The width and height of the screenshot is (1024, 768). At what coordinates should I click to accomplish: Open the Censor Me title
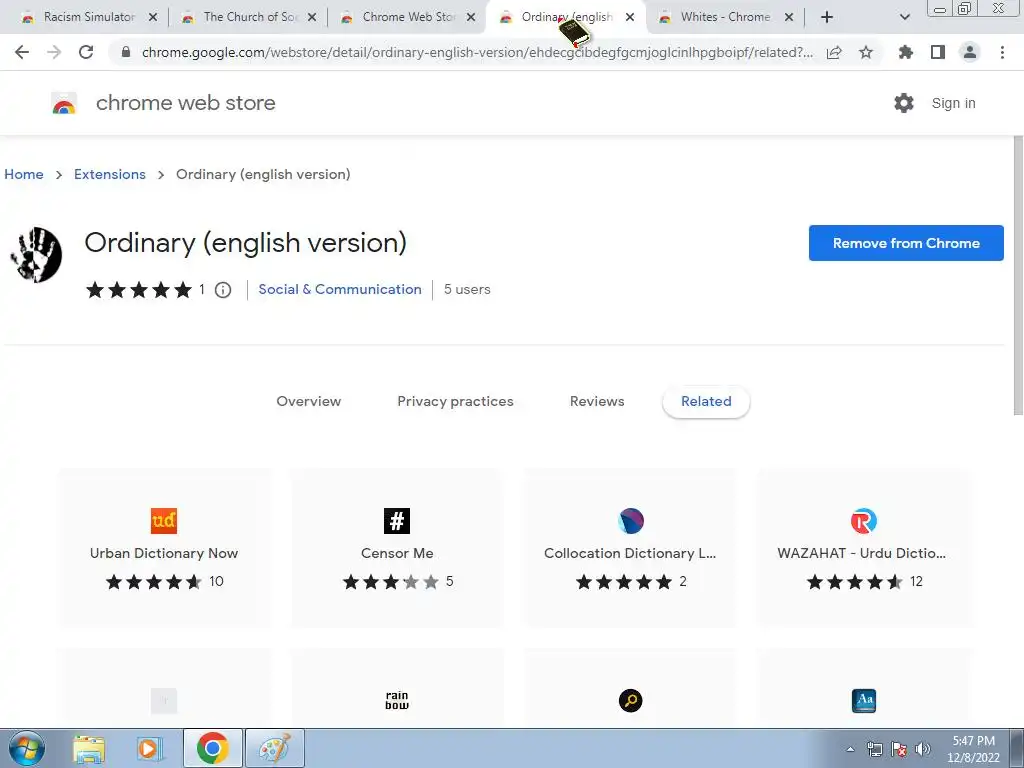coord(397,553)
